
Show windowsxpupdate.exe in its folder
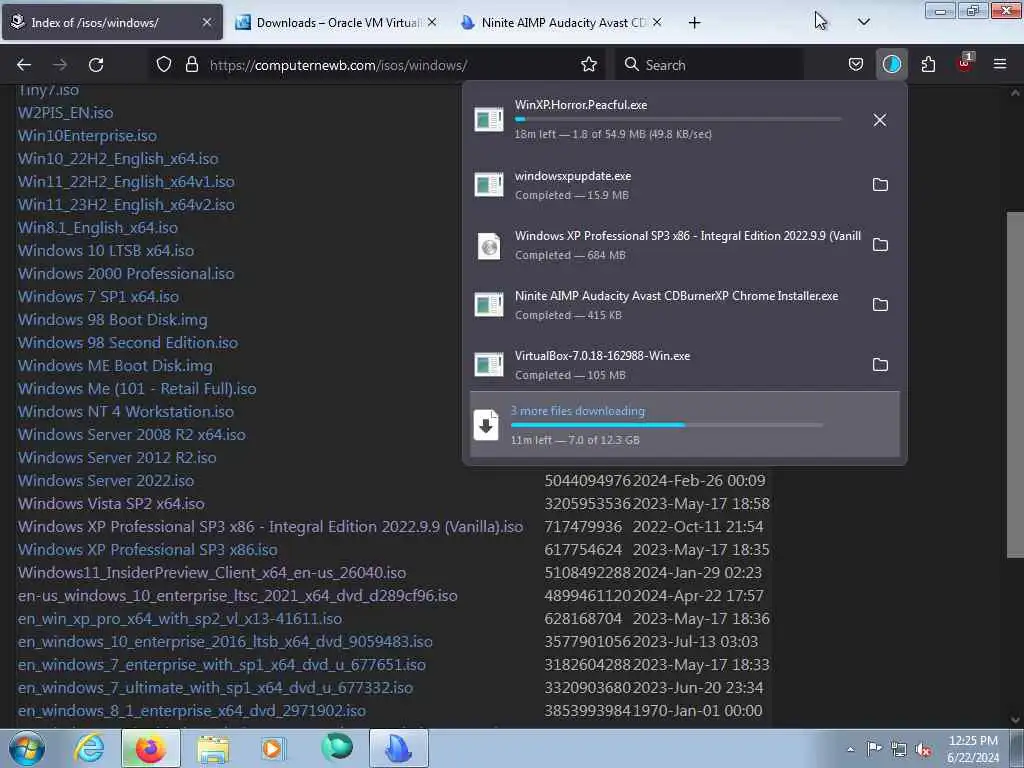click(880, 185)
